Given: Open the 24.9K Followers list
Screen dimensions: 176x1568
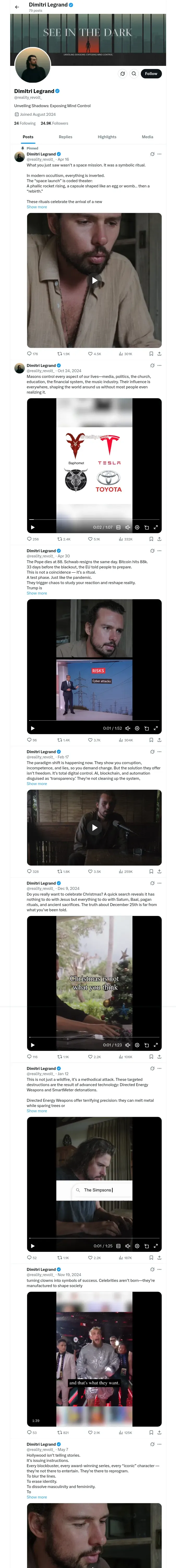Looking at the screenshot, I should [54, 123].
